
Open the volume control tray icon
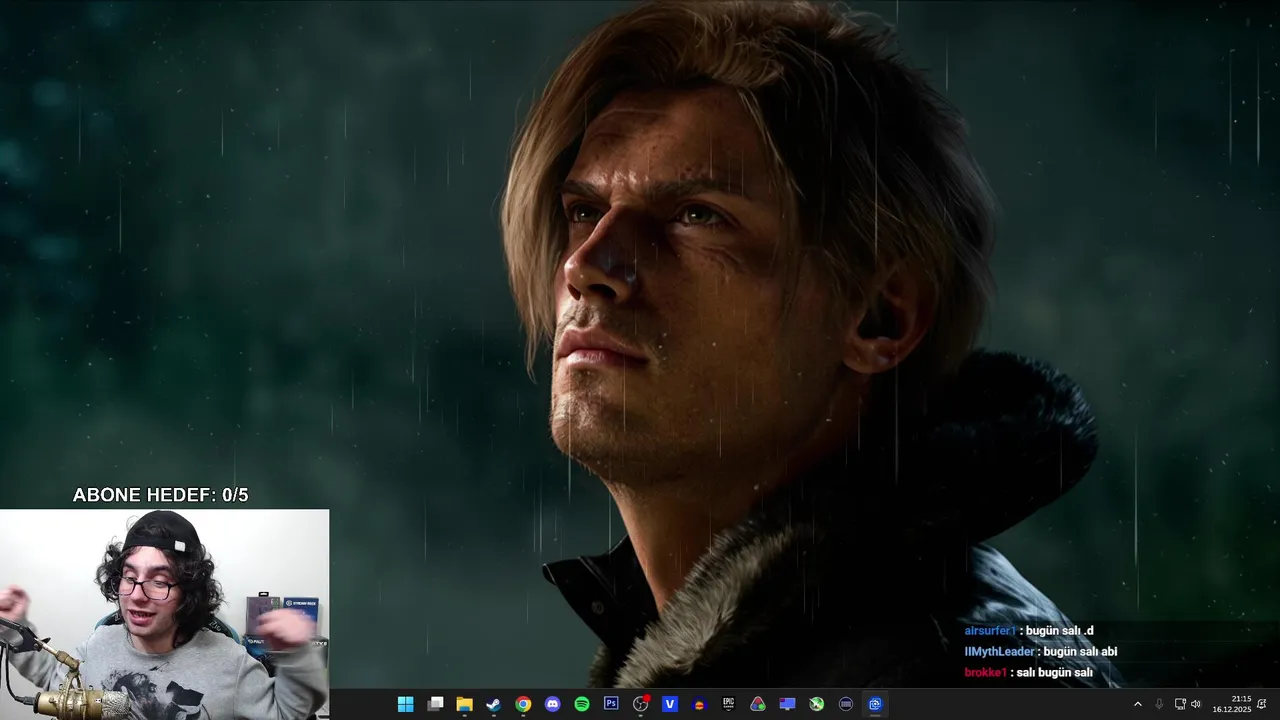tap(1196, 704)
